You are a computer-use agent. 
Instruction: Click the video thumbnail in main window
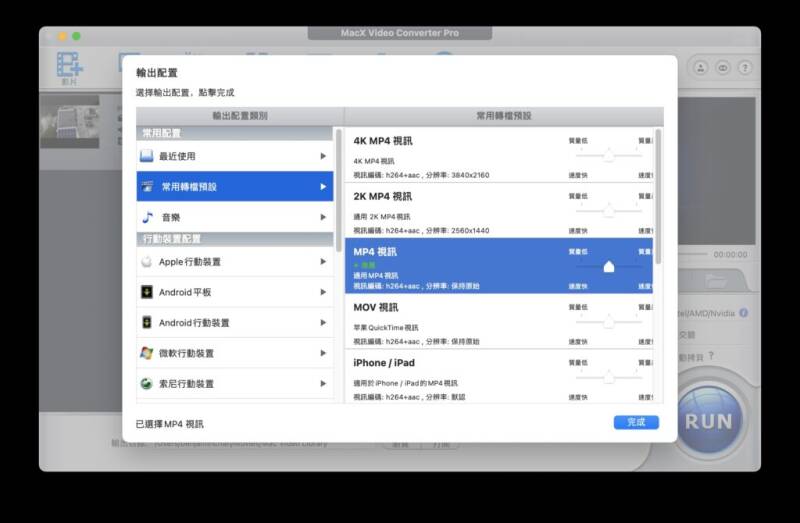click(69, 121)
